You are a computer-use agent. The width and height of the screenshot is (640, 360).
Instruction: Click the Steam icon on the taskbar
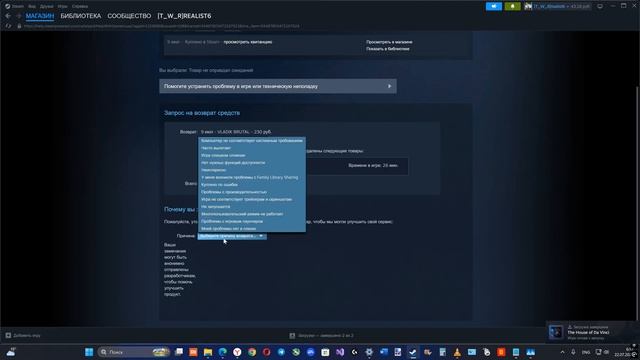click(x=413, y=352)
